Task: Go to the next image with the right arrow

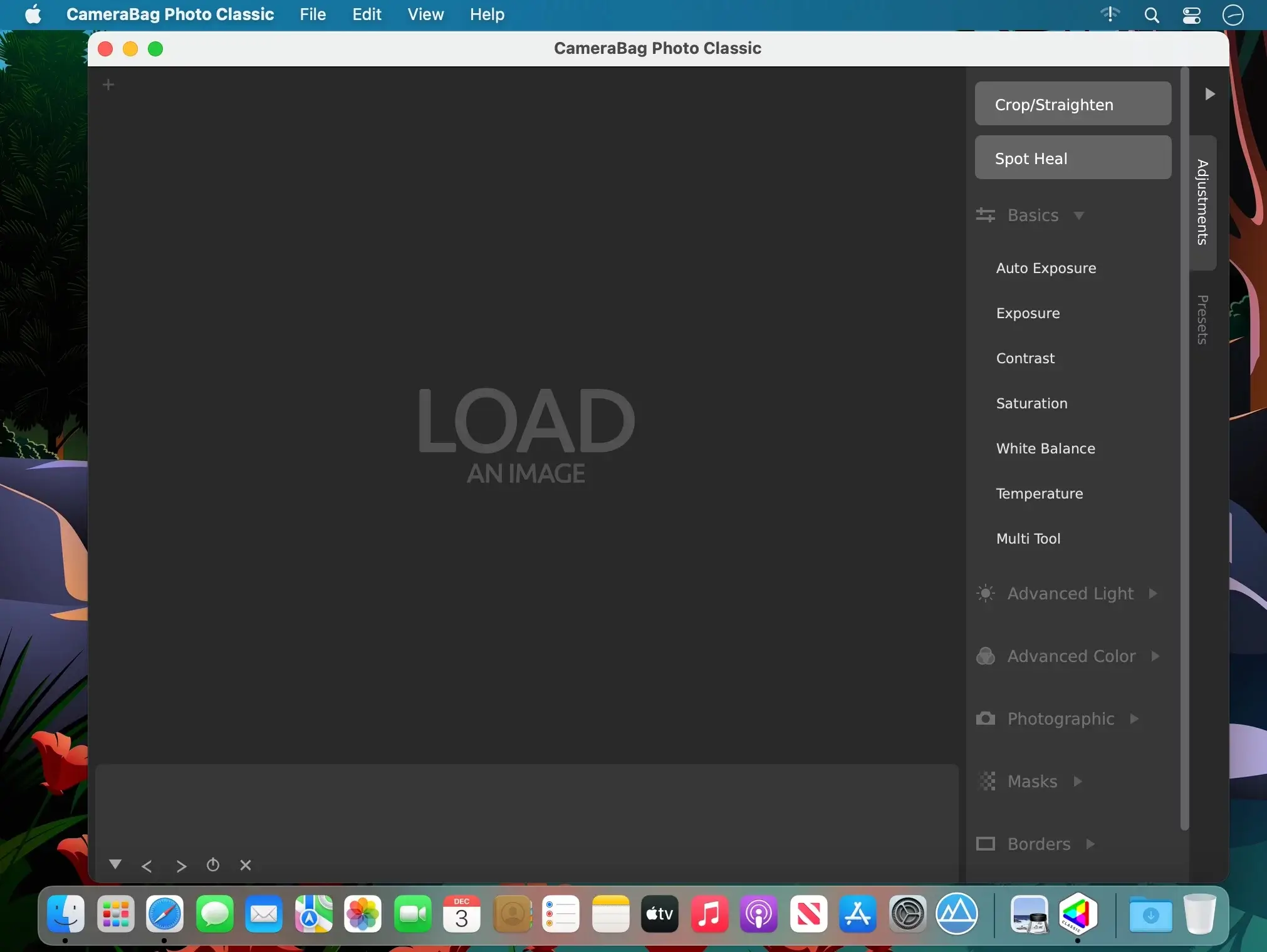Action: coord(181,866)
